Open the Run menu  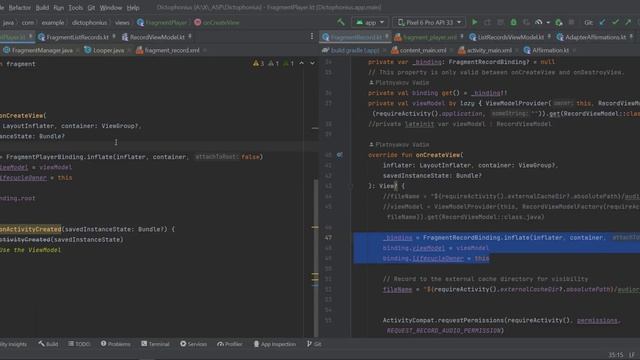[x=58, y=7]
